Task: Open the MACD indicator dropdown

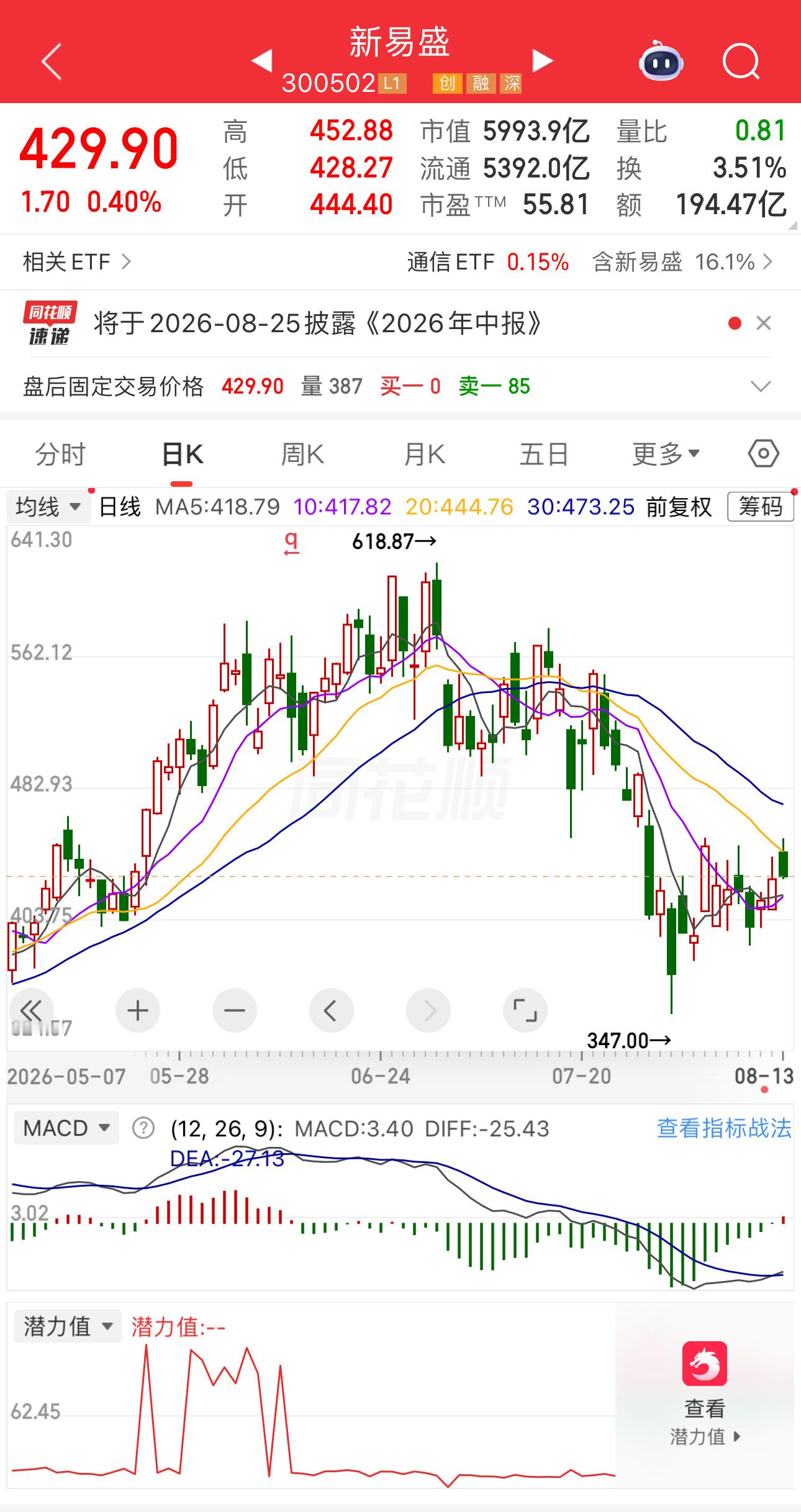Action: point(66,1128)
